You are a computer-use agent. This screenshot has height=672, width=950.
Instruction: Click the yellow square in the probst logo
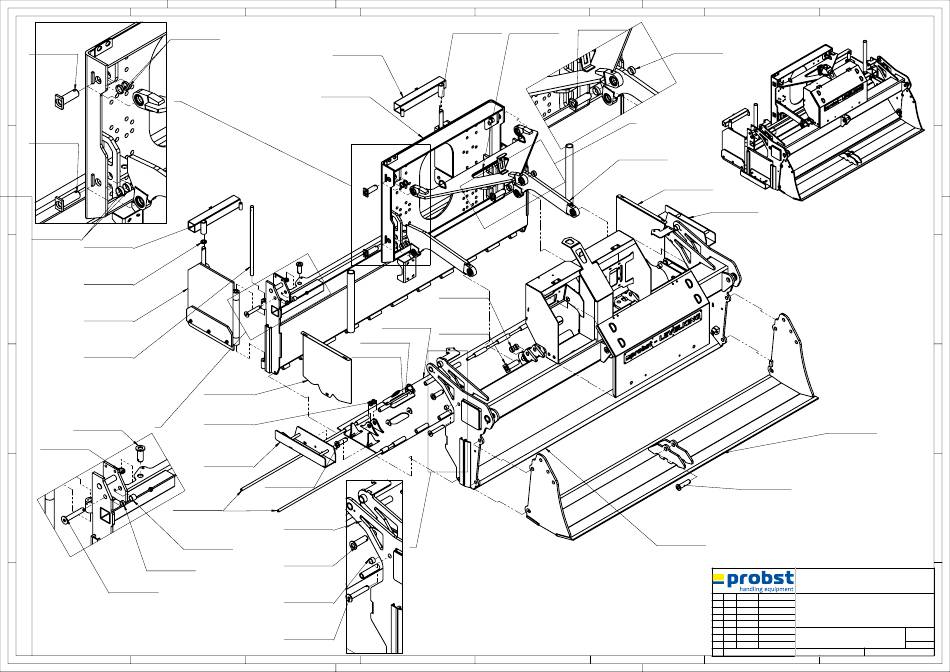pos(719,579)
